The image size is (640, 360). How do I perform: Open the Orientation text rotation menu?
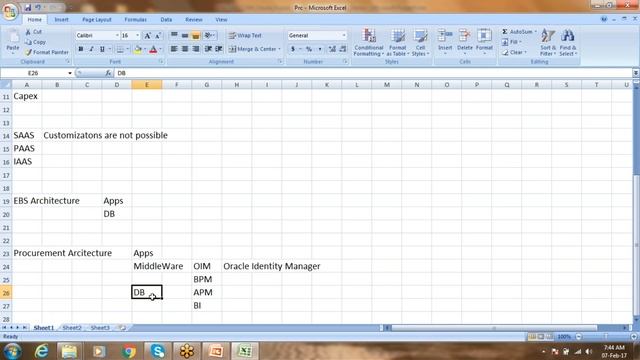pyautogui.click(x=209, y=36)
